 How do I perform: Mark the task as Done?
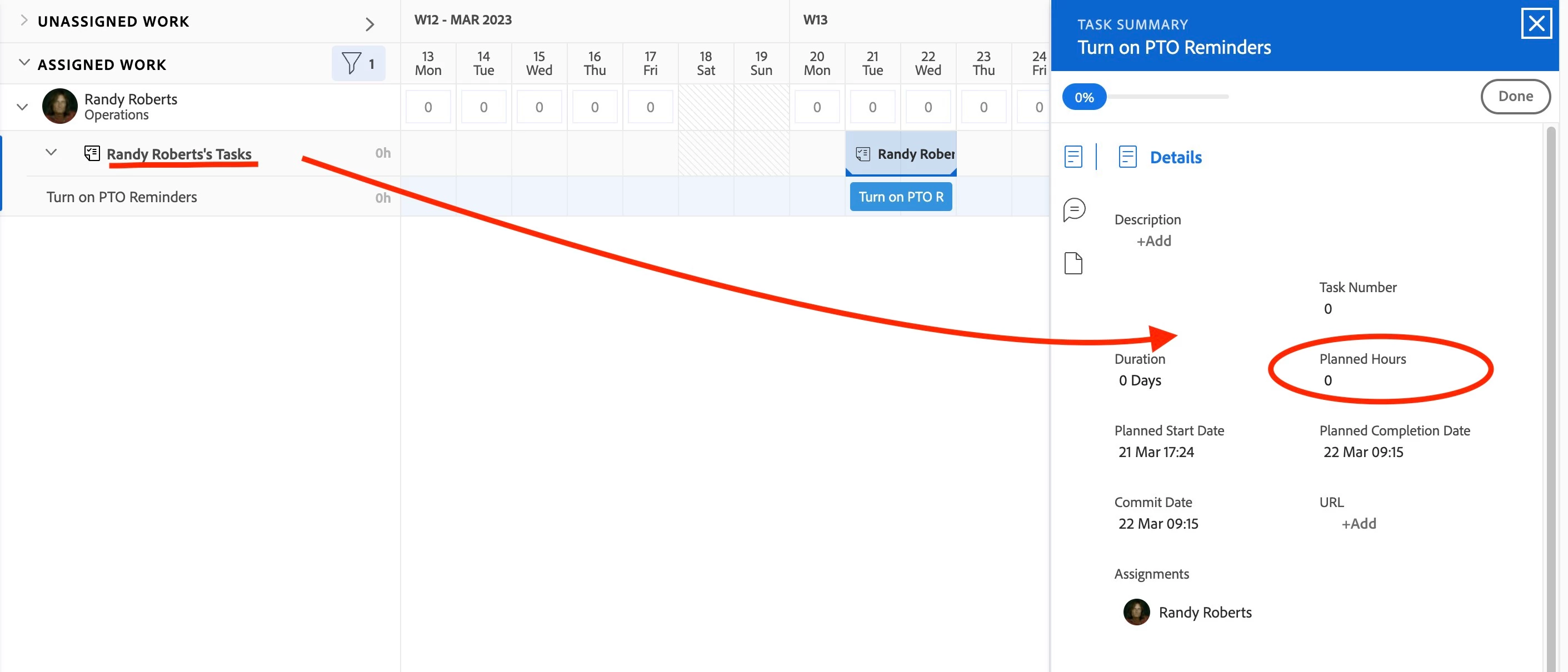[x=1515, y=96]
